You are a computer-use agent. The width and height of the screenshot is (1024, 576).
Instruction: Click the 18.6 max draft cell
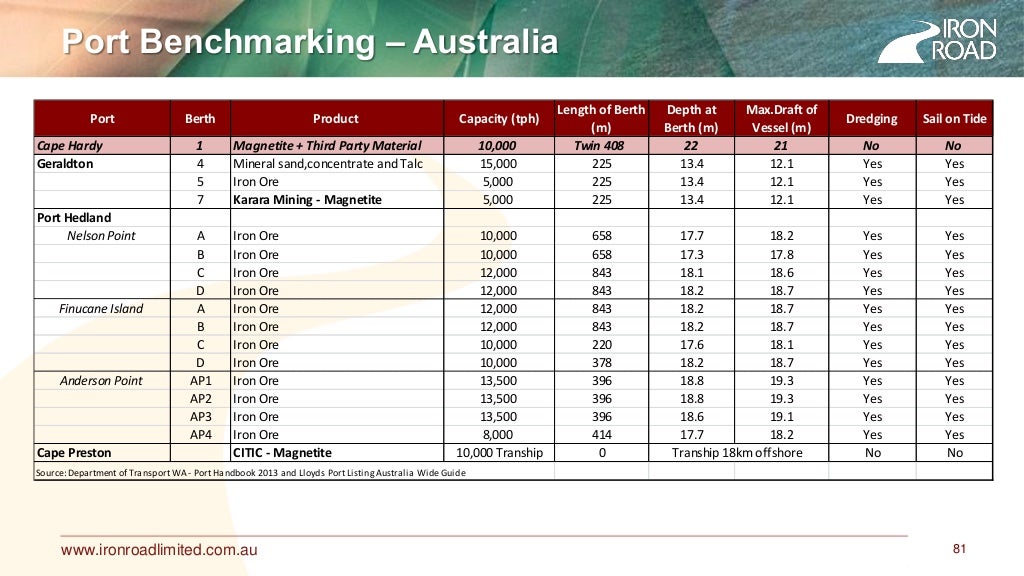pyautogui.click(x=782, y=273)
